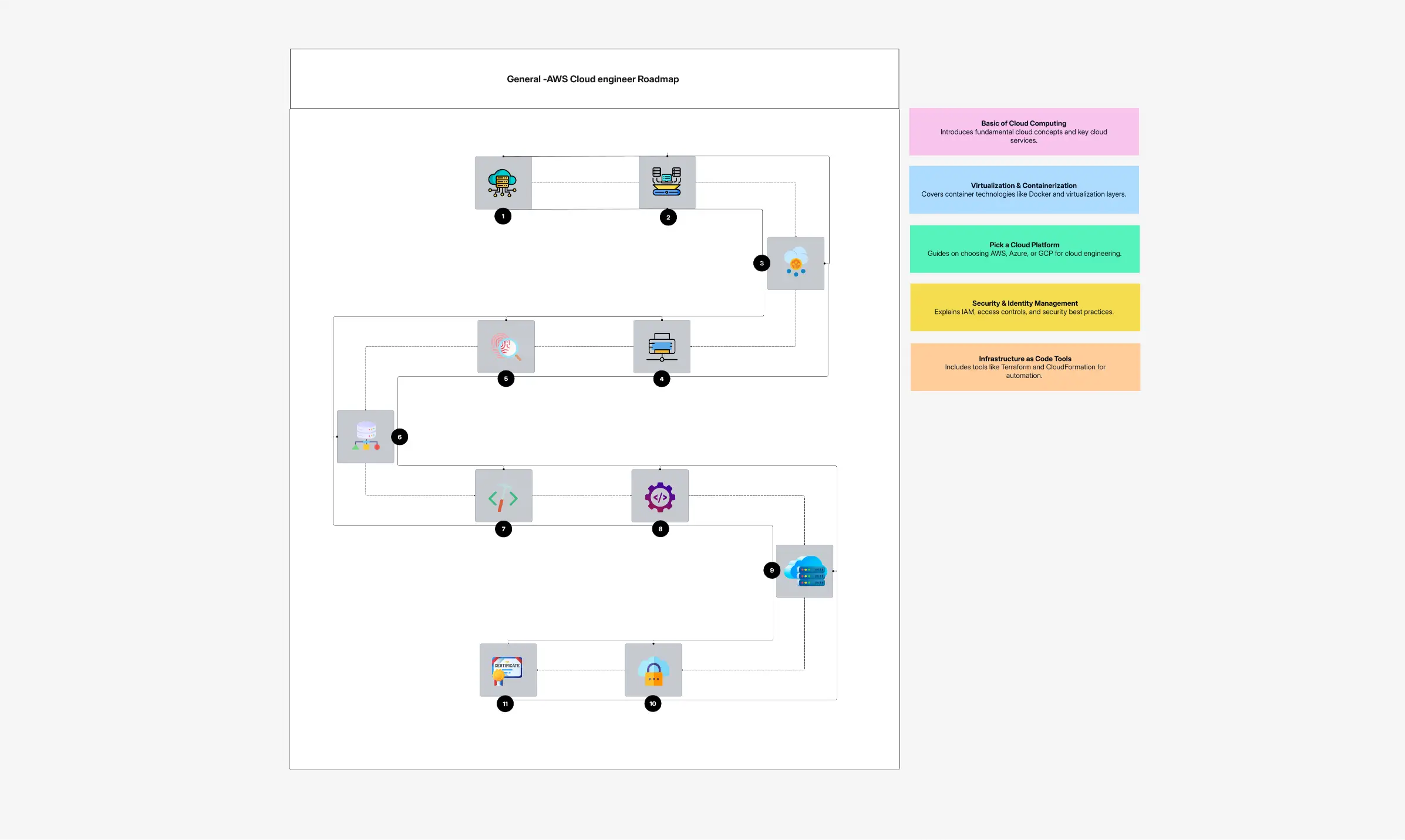1405x840 pixels.
Task: Select the orange Infrastructure as Code Tools note
Action: coord(1025,367)
